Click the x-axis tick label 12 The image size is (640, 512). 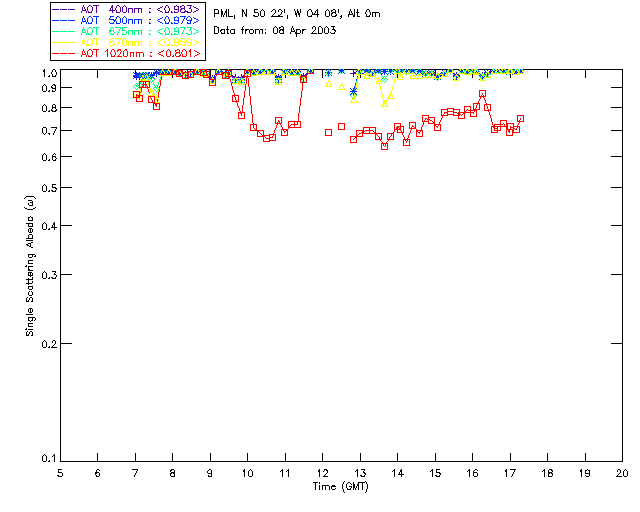tap(322, 473)
